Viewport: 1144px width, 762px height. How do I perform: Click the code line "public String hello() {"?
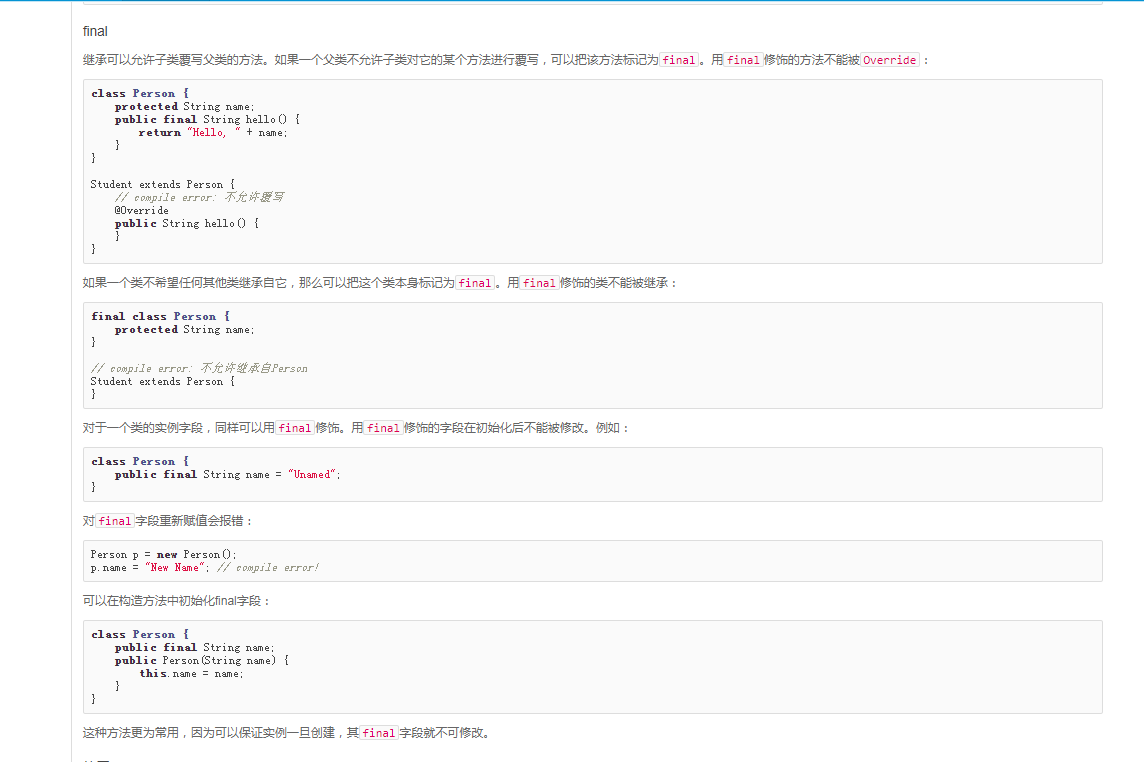tap(187, 223)
